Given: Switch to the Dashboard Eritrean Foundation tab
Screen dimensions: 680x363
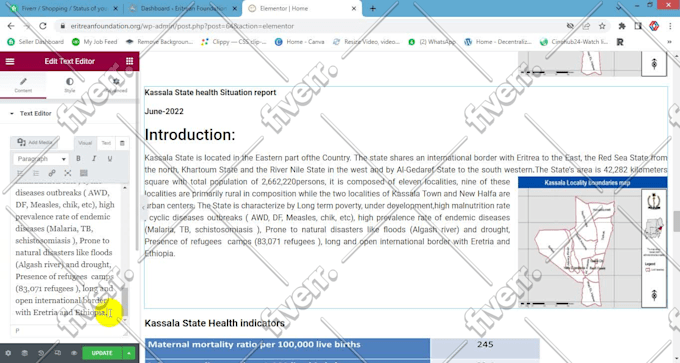Looking at the screenshot, I should click(182, 8).
